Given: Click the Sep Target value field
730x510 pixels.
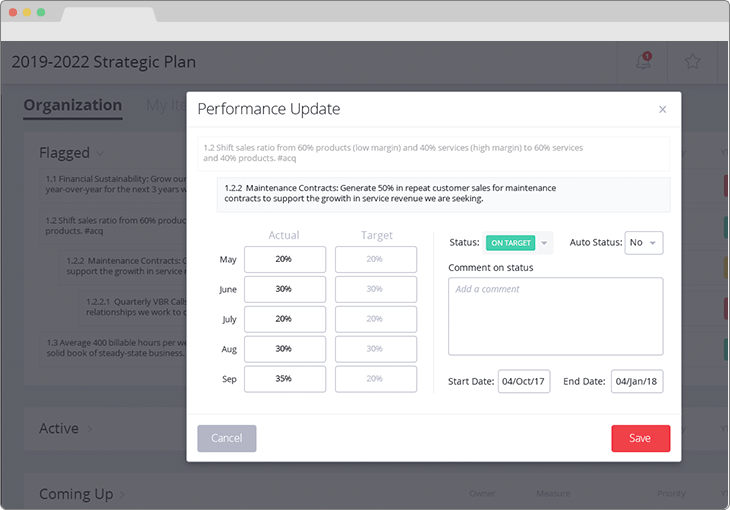Looking at the screenshot, I should click(376, 379).
